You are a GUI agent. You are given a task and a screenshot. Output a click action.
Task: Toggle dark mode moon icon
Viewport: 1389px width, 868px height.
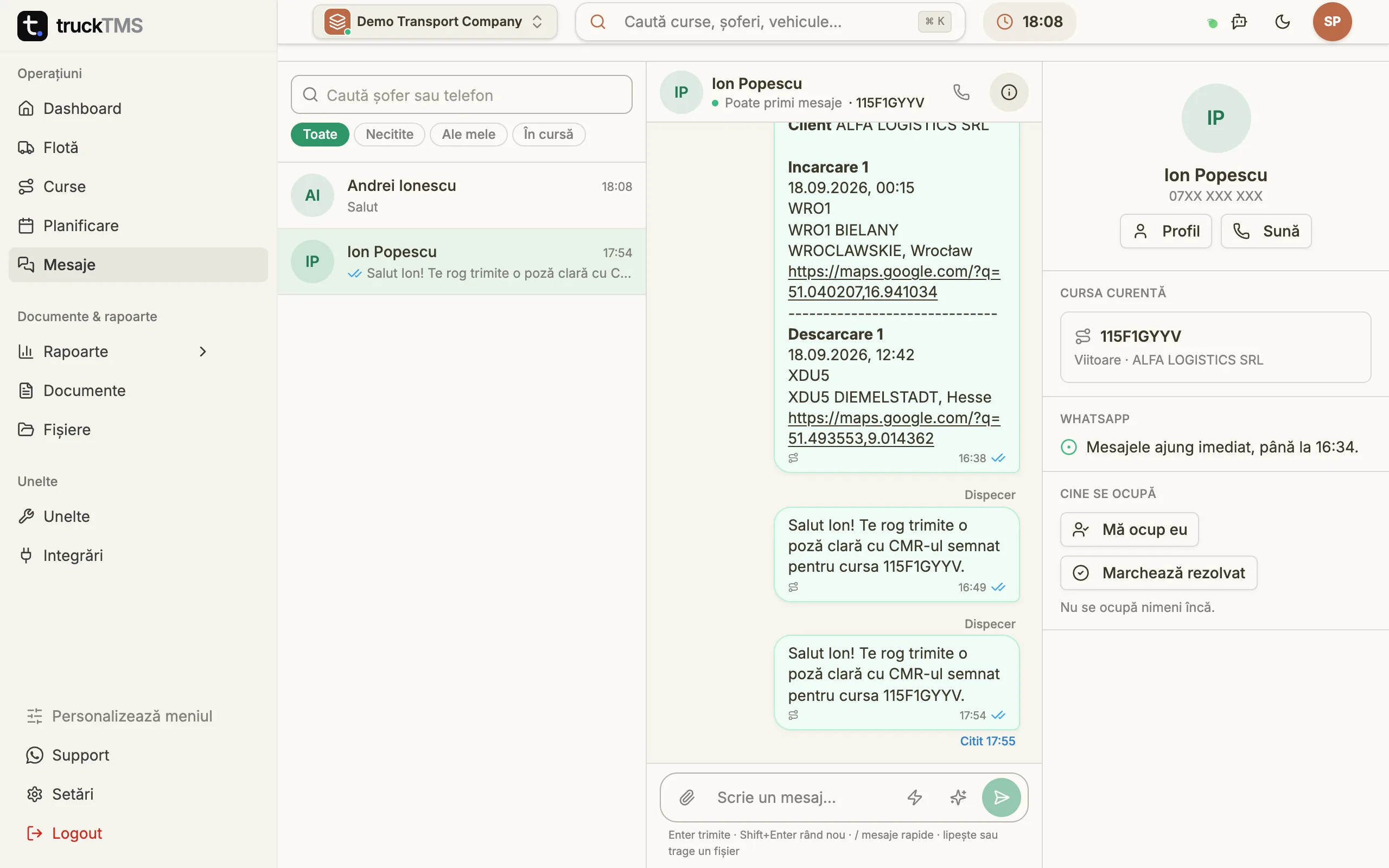(1282, 22)
